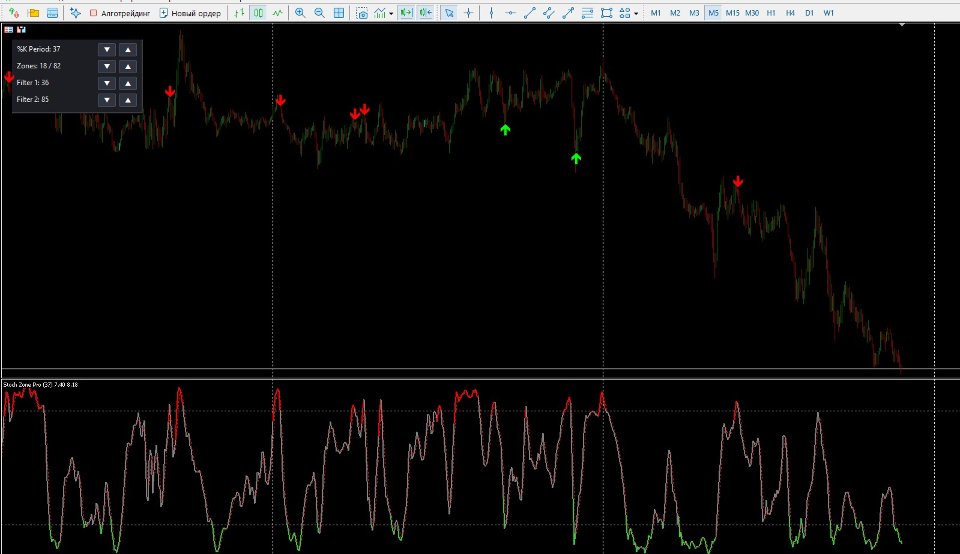Toggle the Algotrading button
The width and height of the screenshot is (960, 554).
point(120,13)
